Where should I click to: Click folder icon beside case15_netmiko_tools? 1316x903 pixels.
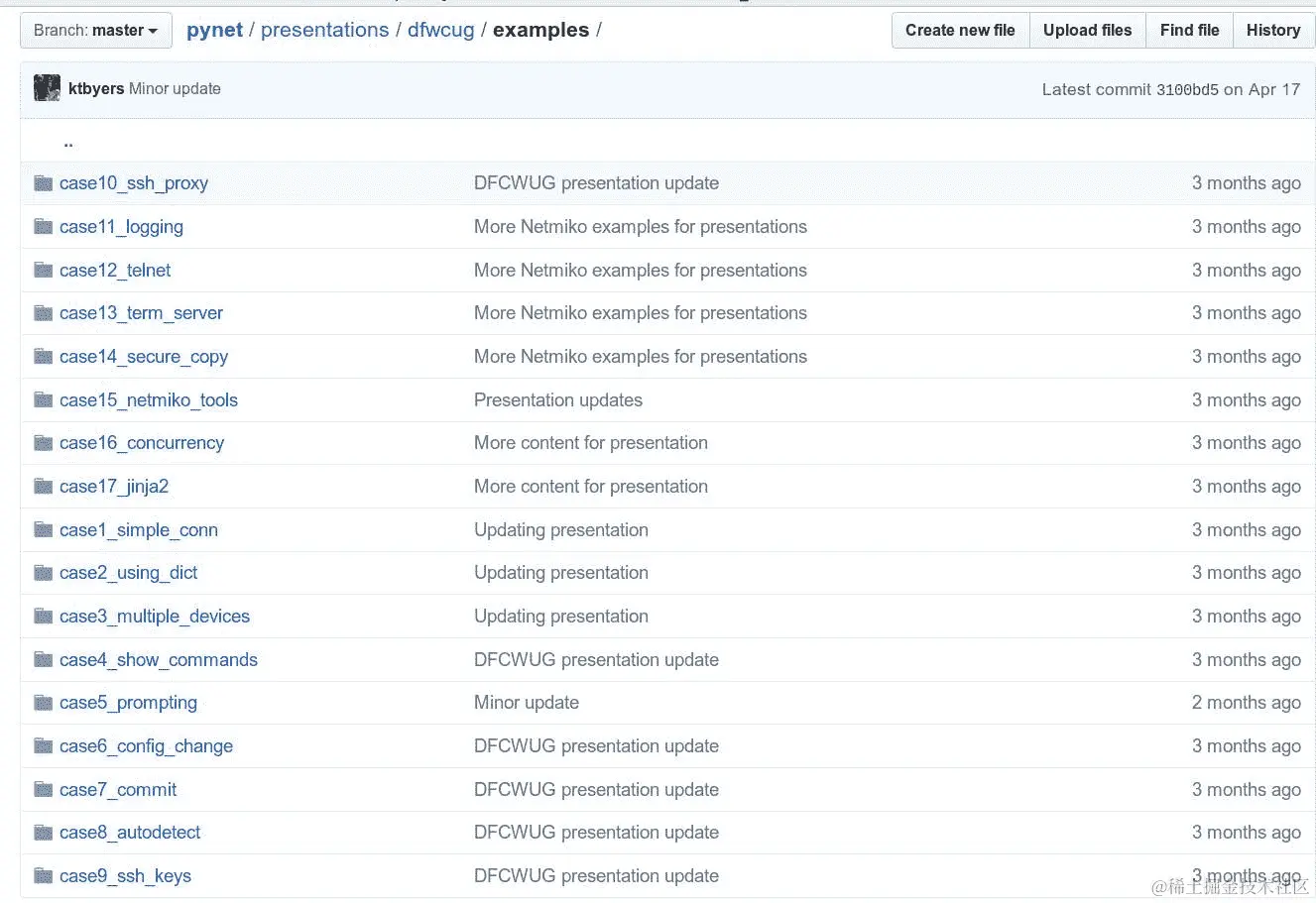tap(43, 399)
